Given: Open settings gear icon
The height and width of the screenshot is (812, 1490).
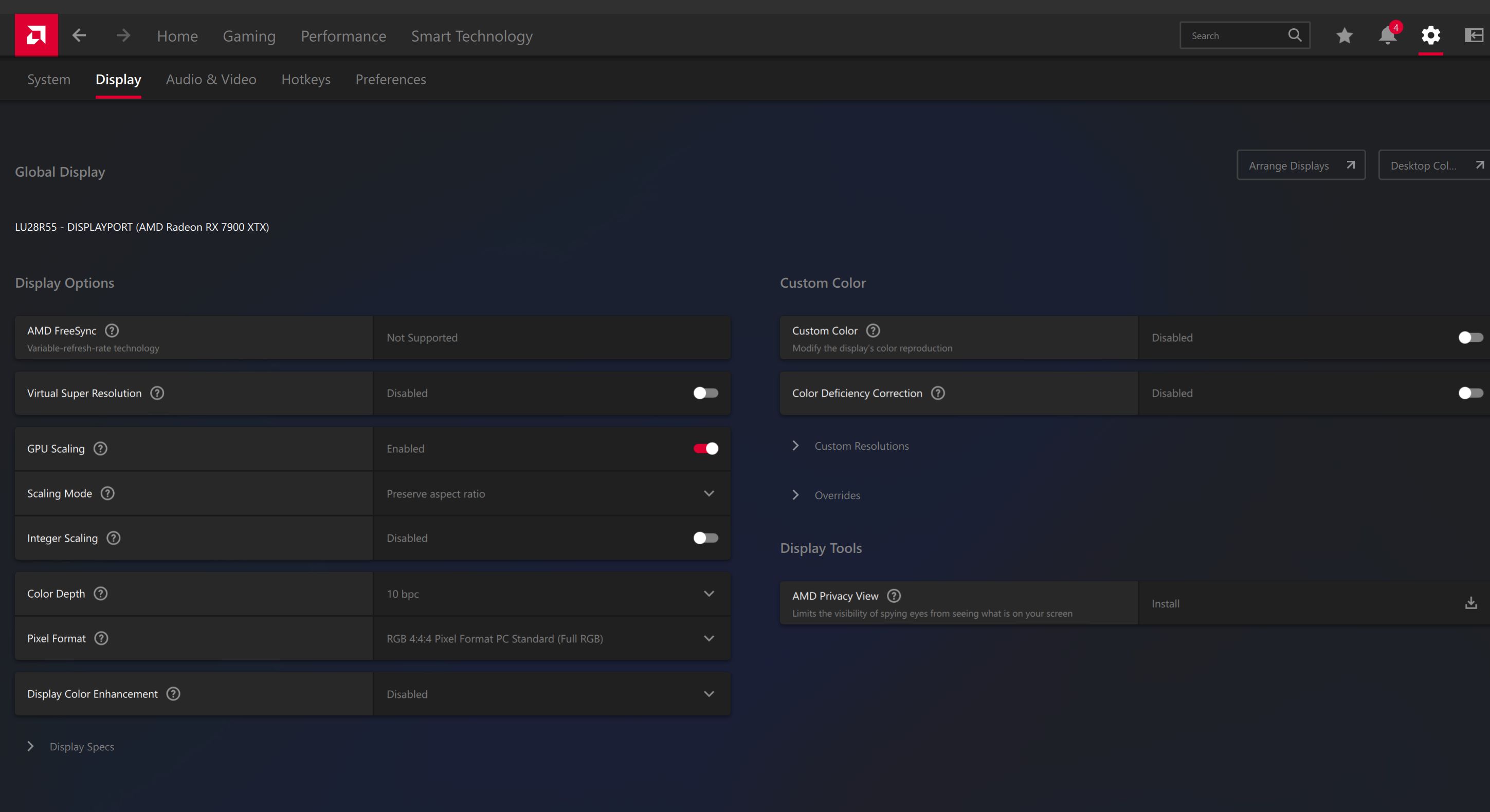Looking at the screenshot, I should [x=1430, y=35].
